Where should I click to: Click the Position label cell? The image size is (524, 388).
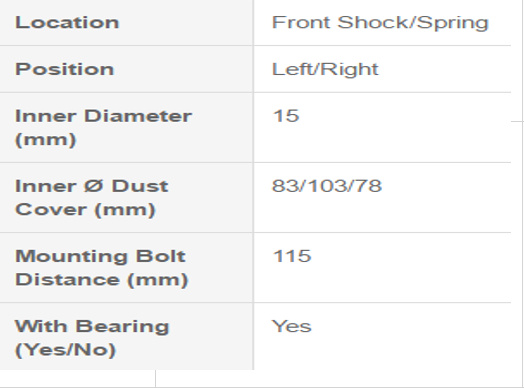tap(126, 69)
